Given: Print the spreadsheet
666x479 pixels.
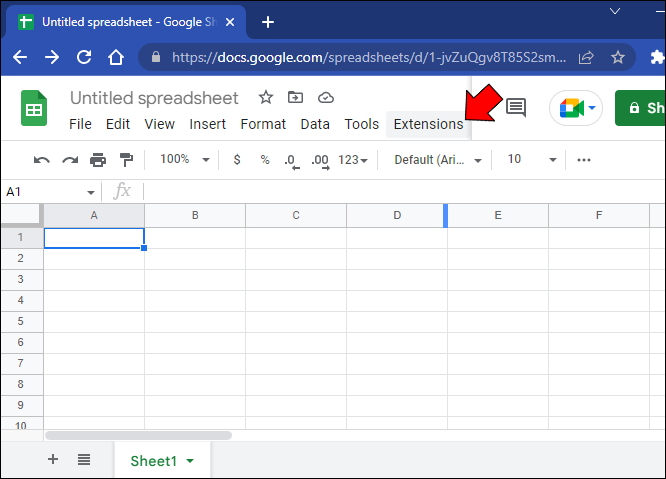Looking at the screenshot, I should [98, 160].
